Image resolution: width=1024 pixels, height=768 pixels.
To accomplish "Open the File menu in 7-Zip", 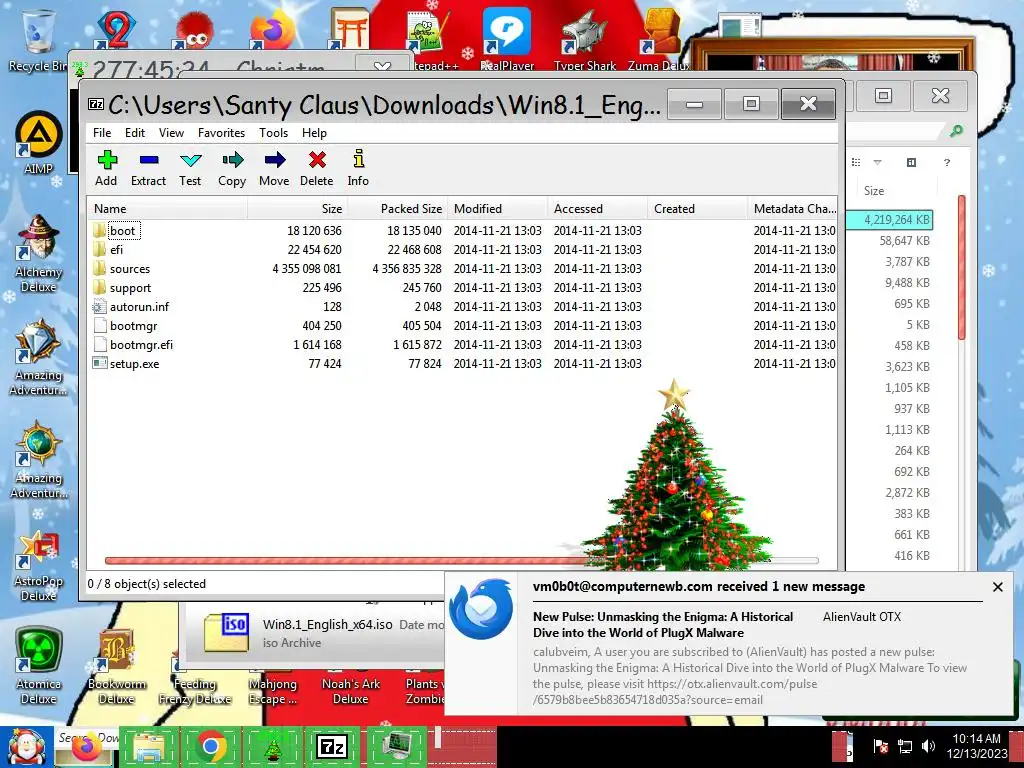I will pyautogui.click(x=102, y=133).
